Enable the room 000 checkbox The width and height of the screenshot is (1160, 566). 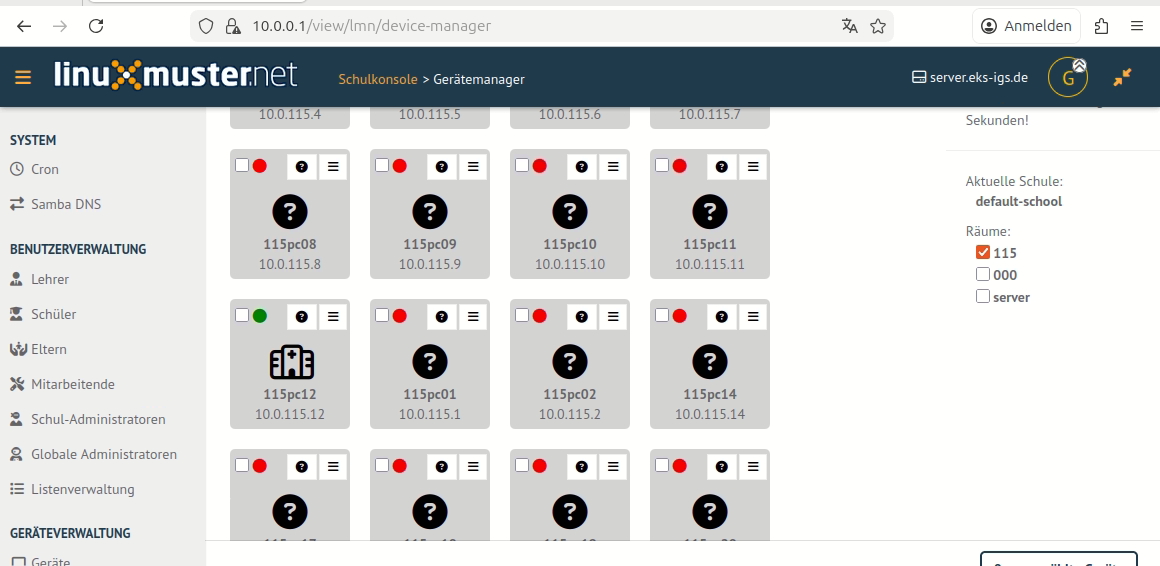[983, 275]
